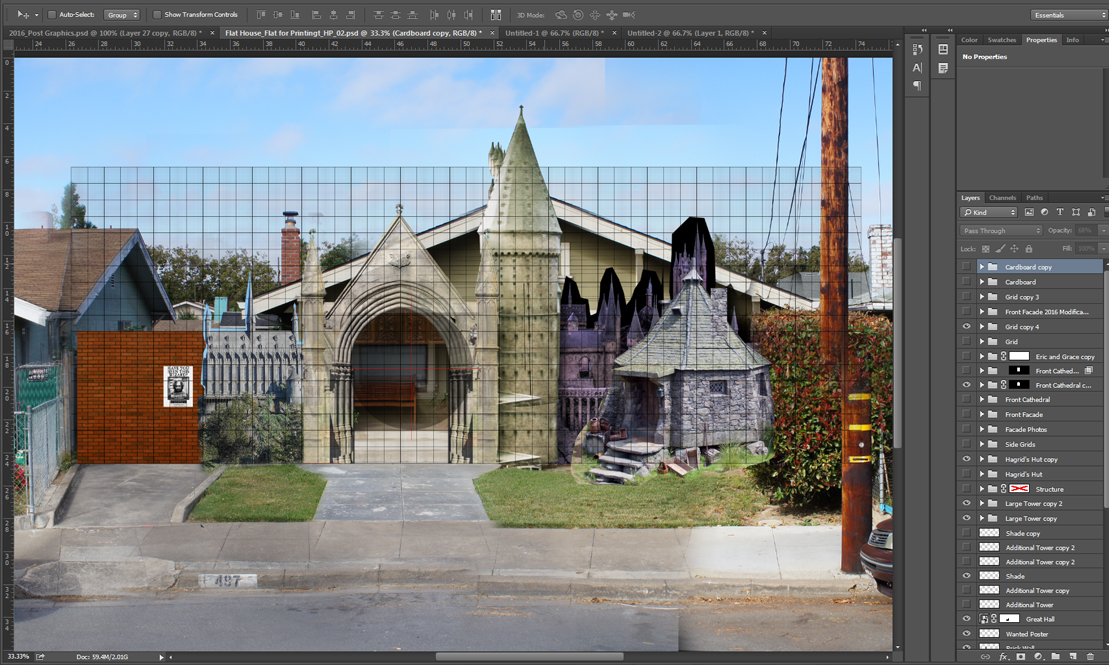Show the Cardboard copy layer group
Screen dimensions: 1109x665
[966, 267]
